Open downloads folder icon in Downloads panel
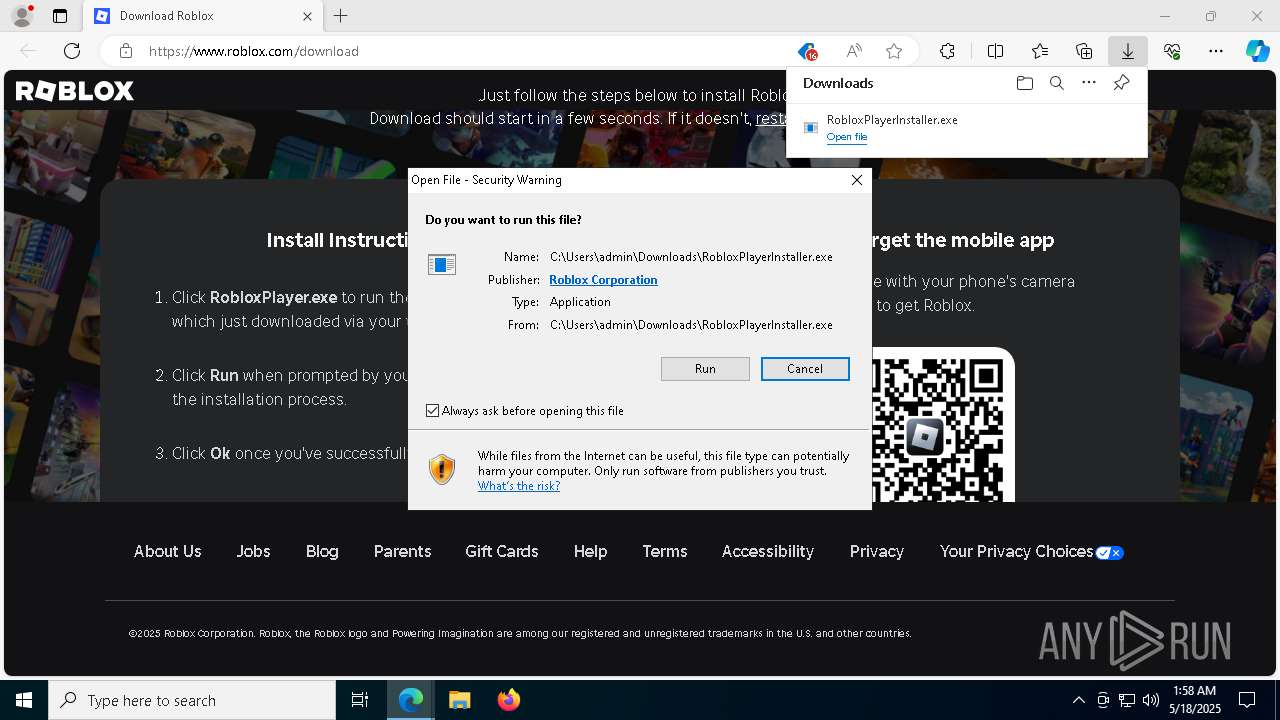This screenshot has width=1280, height=720. (1024, 83)
